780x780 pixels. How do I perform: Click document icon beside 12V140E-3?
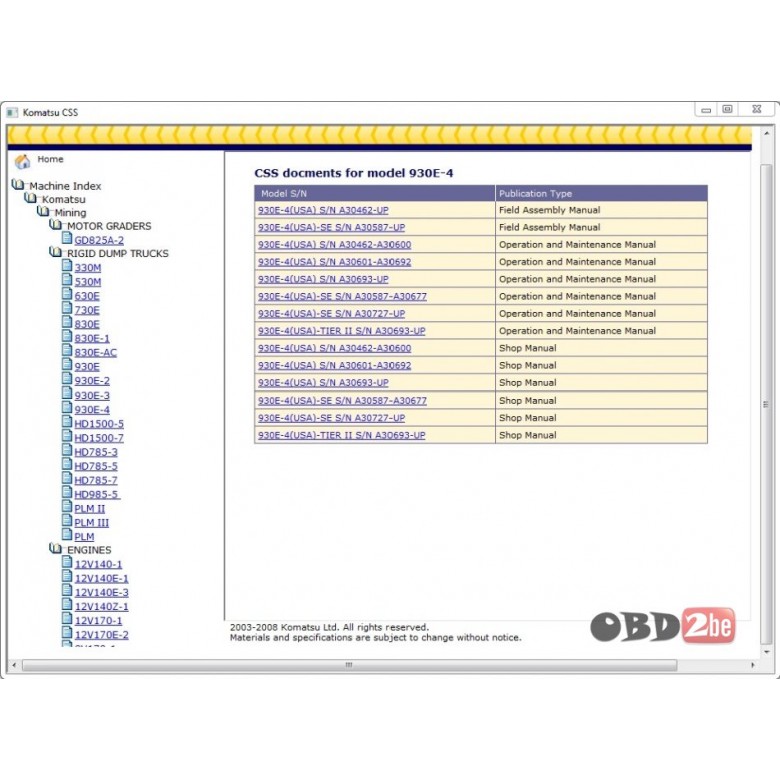coord(67,590)
